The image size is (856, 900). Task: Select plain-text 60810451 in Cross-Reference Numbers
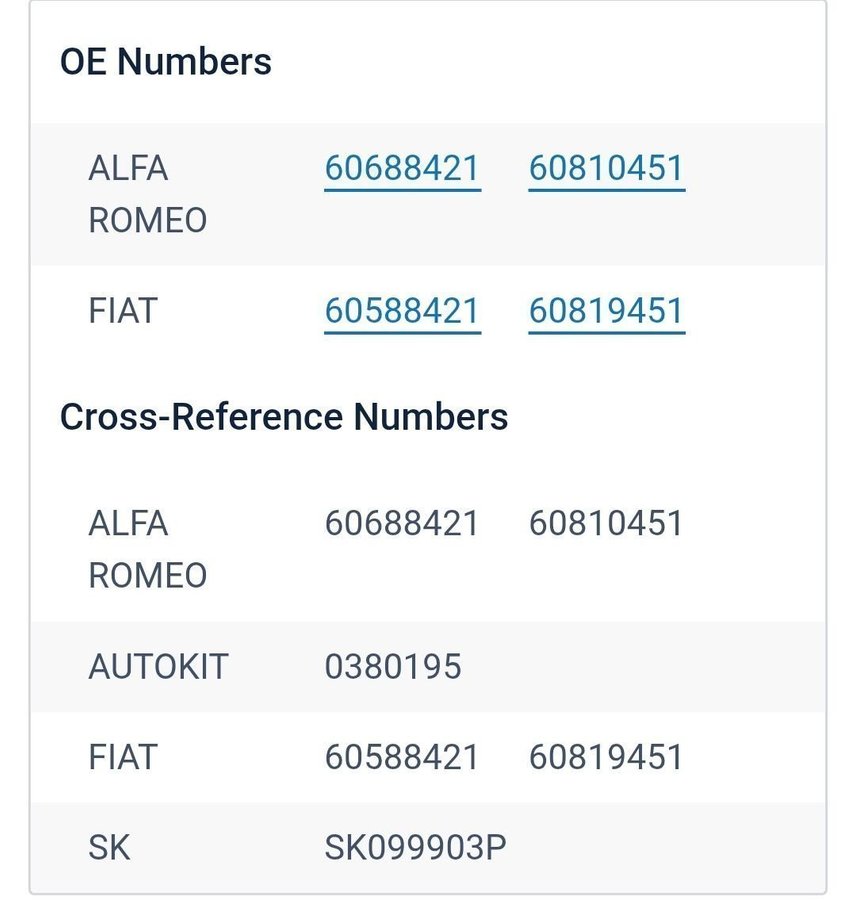click(x=606, y=523)
